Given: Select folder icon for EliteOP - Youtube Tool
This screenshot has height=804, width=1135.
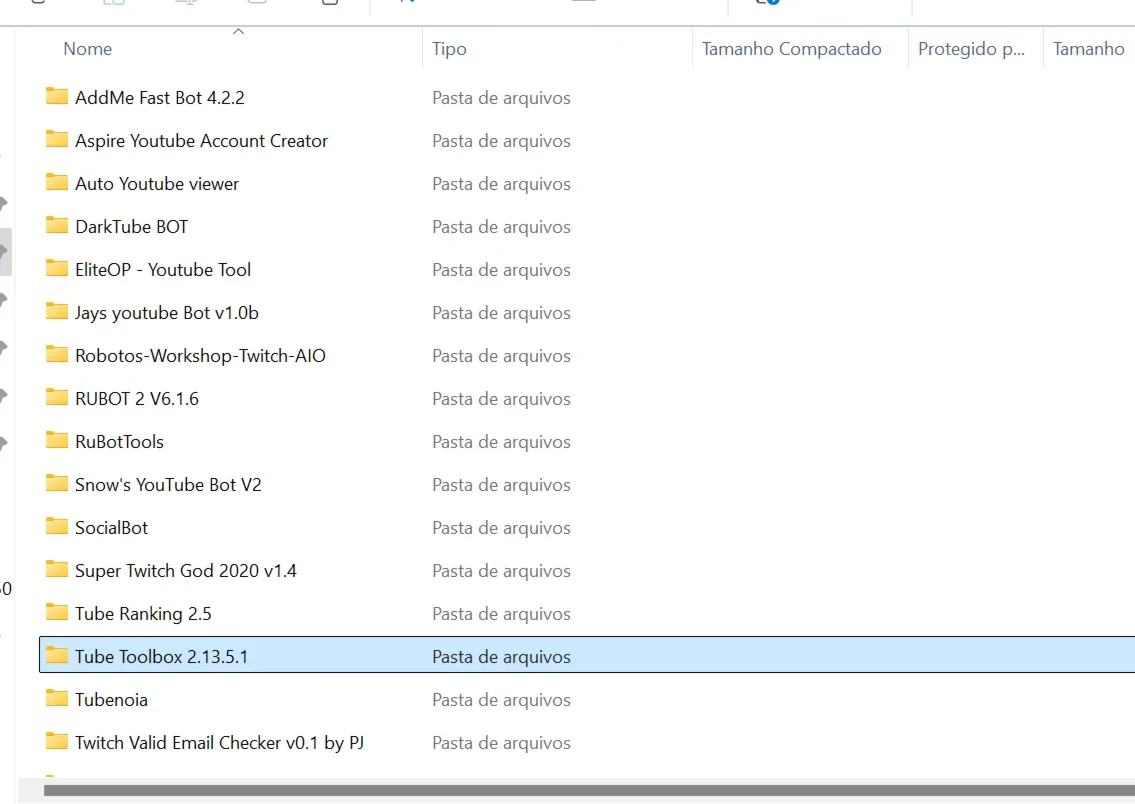Looking at the screenshot, I should click(x=56, y=268).
